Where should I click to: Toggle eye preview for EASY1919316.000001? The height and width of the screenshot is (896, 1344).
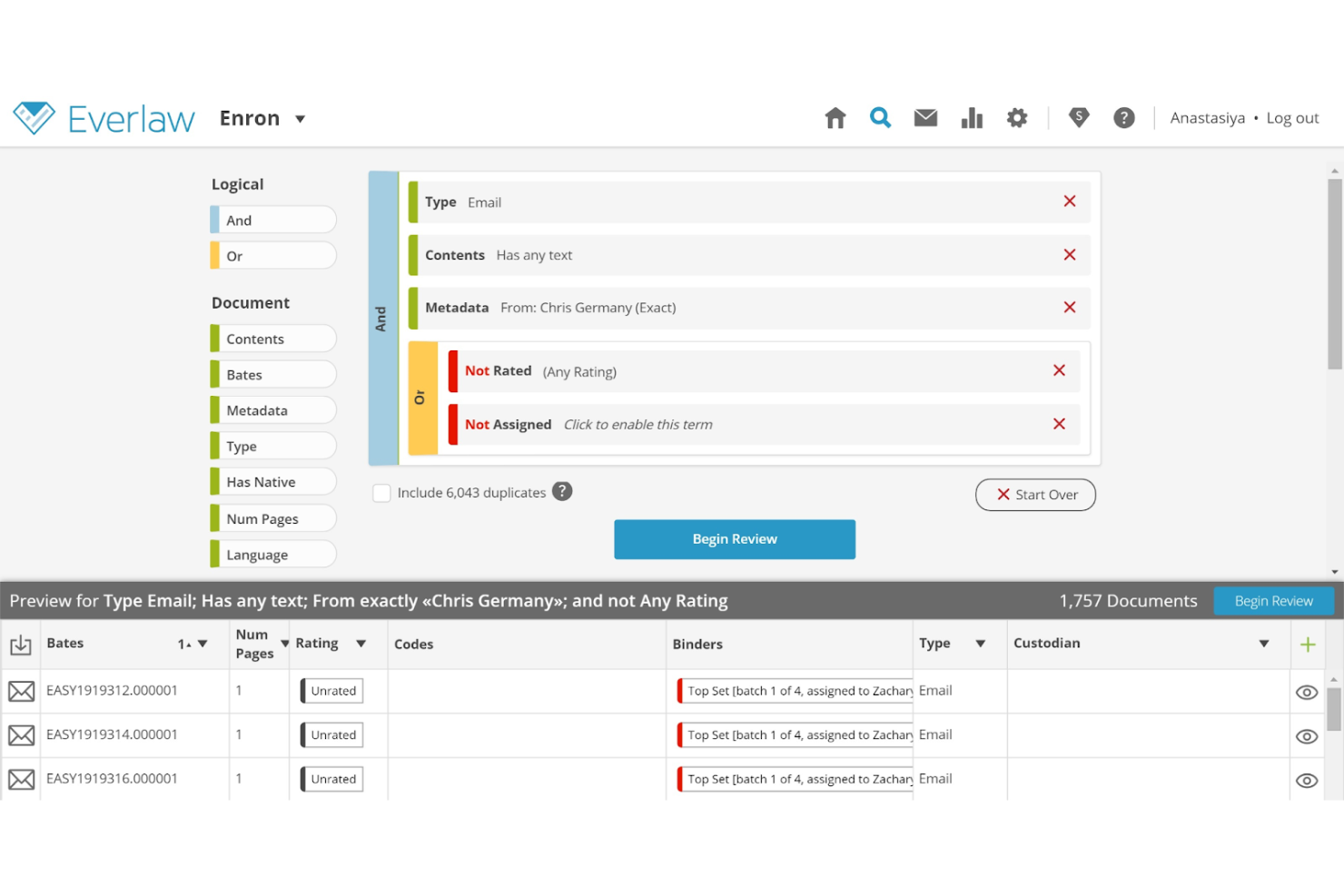click(x=1306, y=781)
